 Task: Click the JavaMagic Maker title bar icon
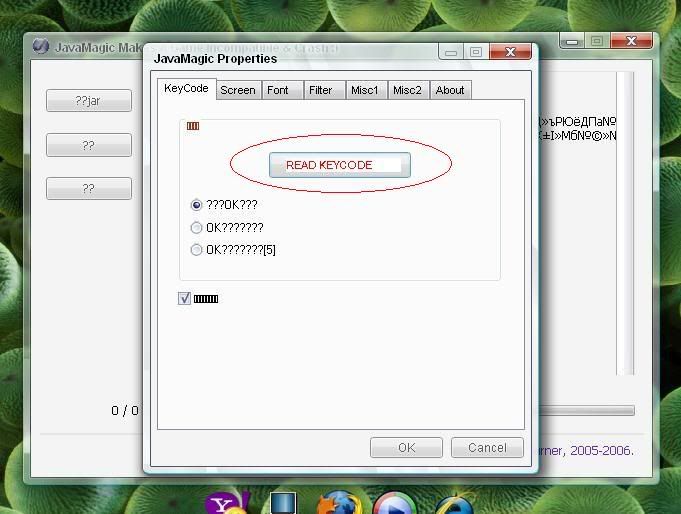click(x=41, y=46)
